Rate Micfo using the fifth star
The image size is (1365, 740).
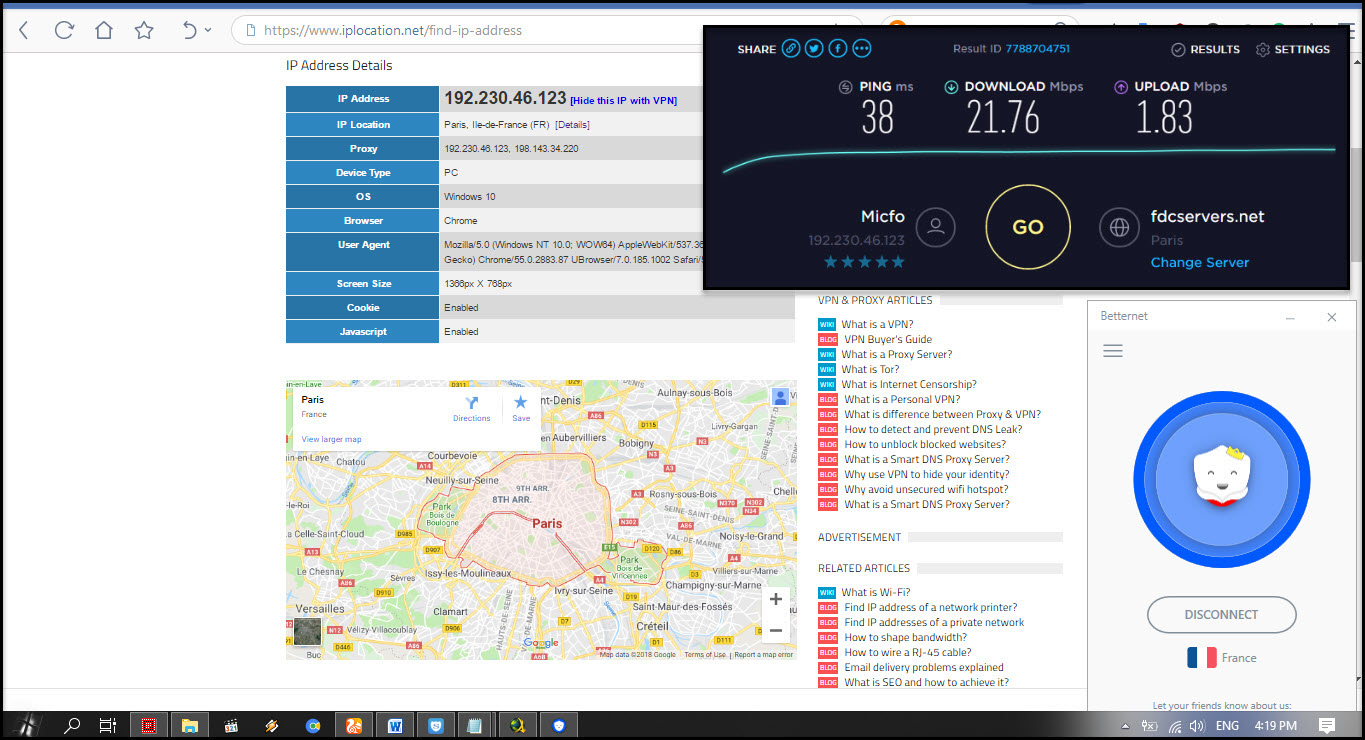click(x=898, y=262)
